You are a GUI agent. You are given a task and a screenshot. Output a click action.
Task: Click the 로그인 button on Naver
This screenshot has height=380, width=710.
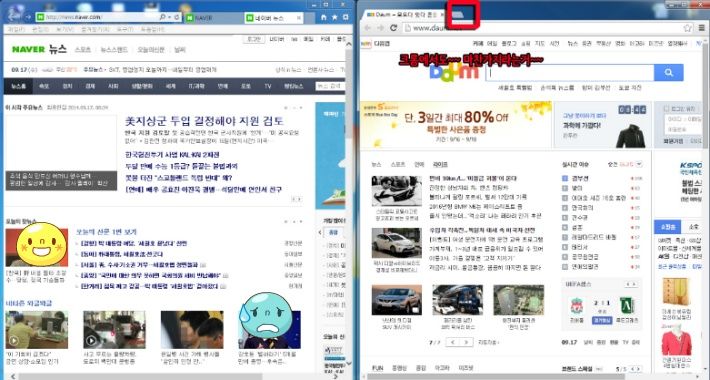click(x=254, y=39)
